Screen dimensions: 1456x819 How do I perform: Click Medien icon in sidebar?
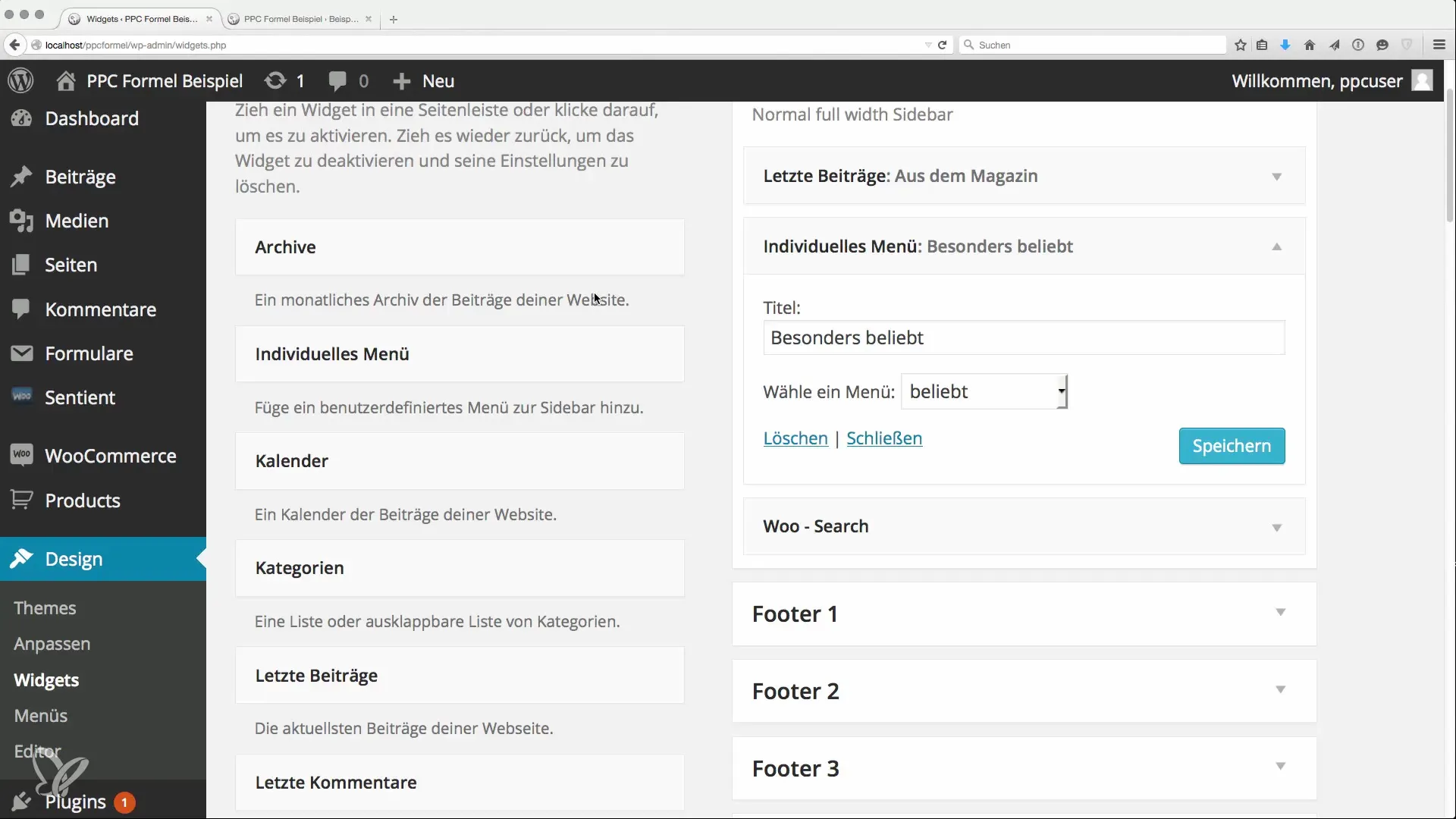click(x=21, y=221)
